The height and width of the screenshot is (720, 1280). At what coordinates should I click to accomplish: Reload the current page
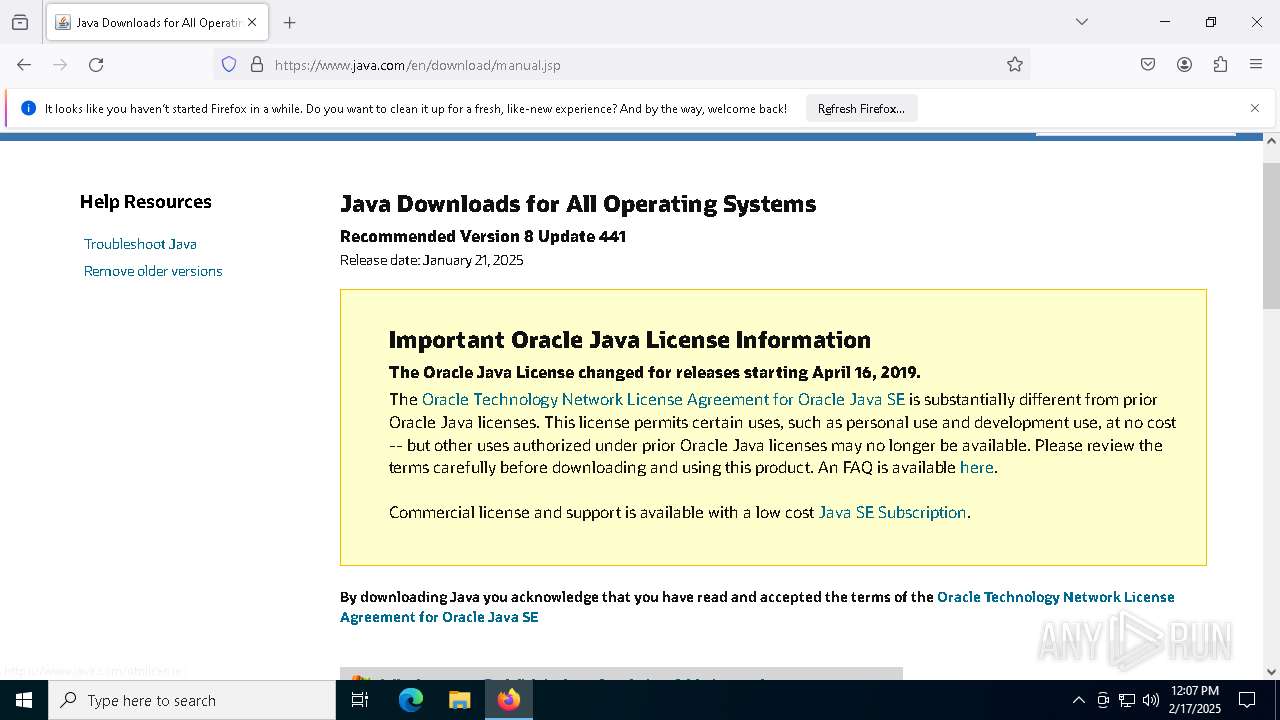point(96,65)
